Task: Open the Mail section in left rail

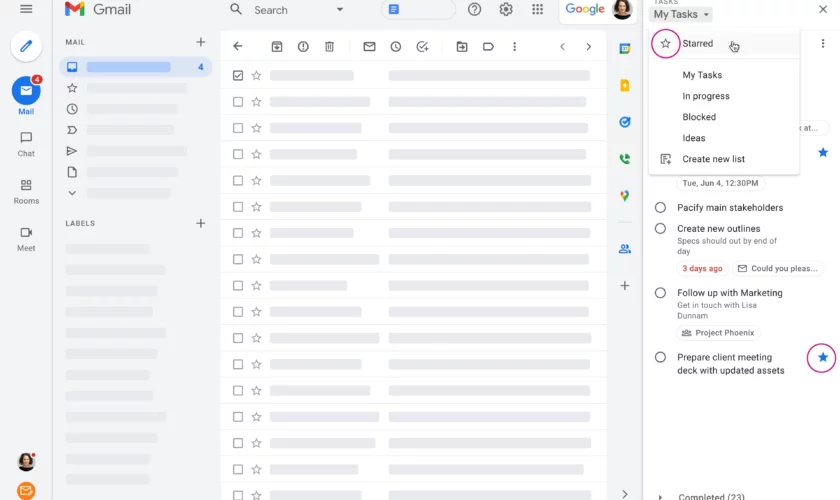Action: coord(26,95)
